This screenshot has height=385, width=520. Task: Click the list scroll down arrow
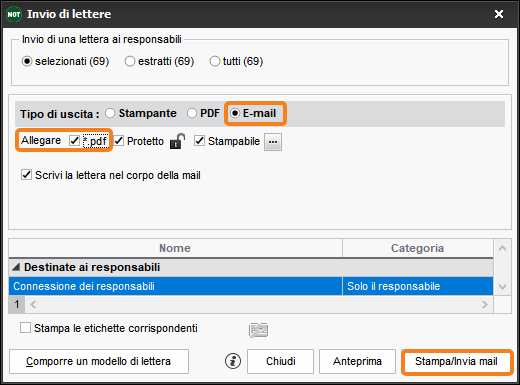coord(502,286)
